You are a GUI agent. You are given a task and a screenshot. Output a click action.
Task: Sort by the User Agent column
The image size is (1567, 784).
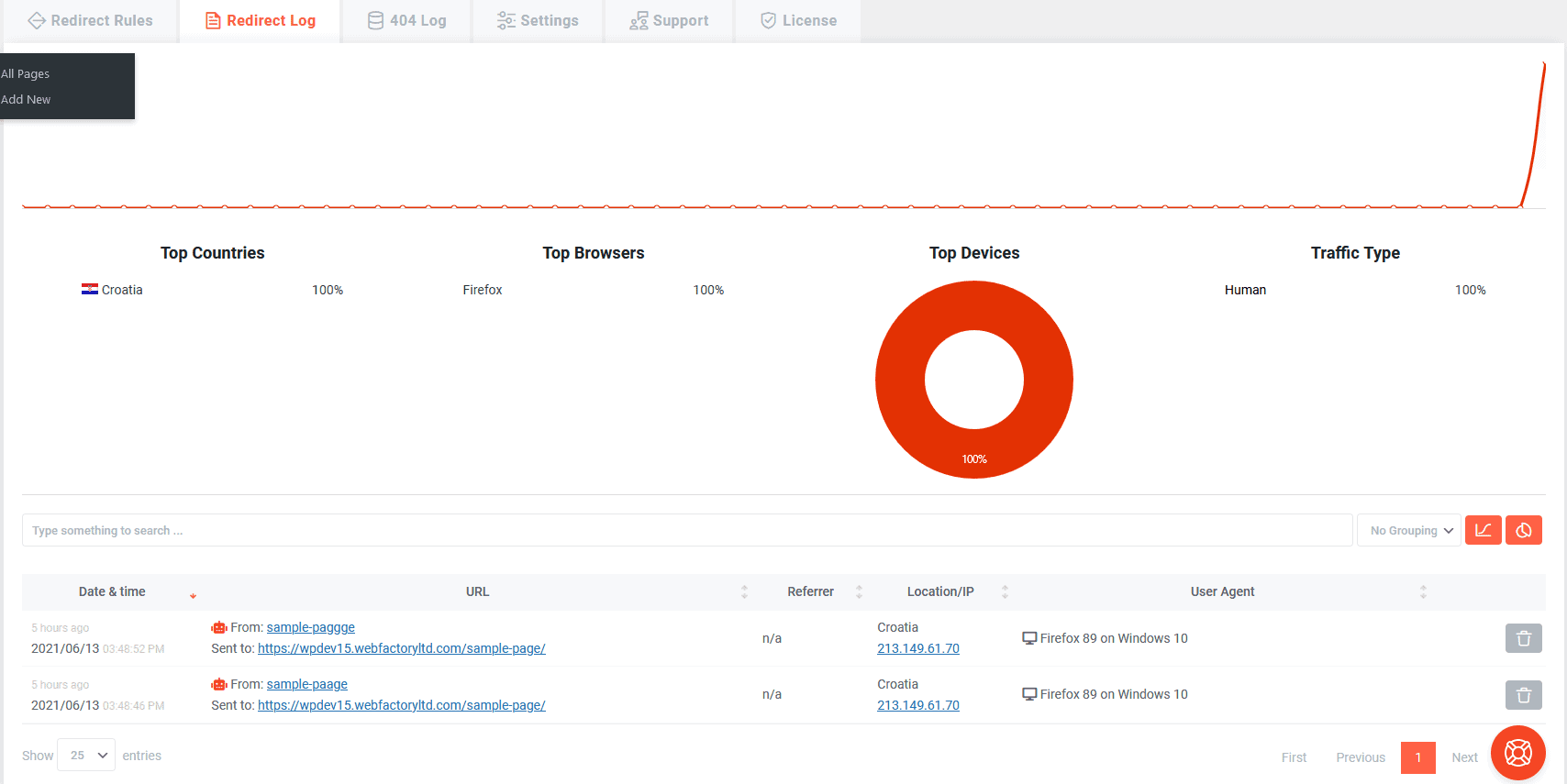click(x=1222, y=592)
